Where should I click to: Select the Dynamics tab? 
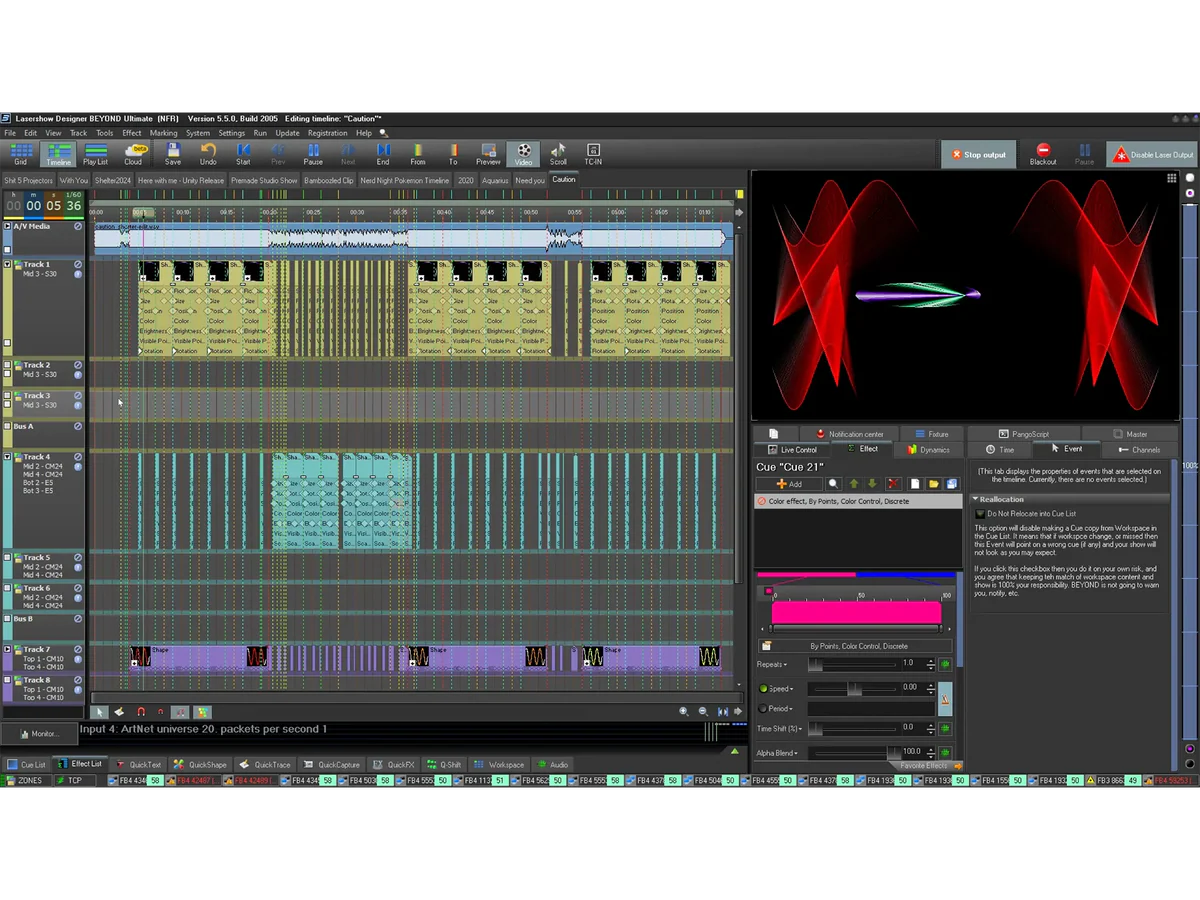(x=929, y=450)
